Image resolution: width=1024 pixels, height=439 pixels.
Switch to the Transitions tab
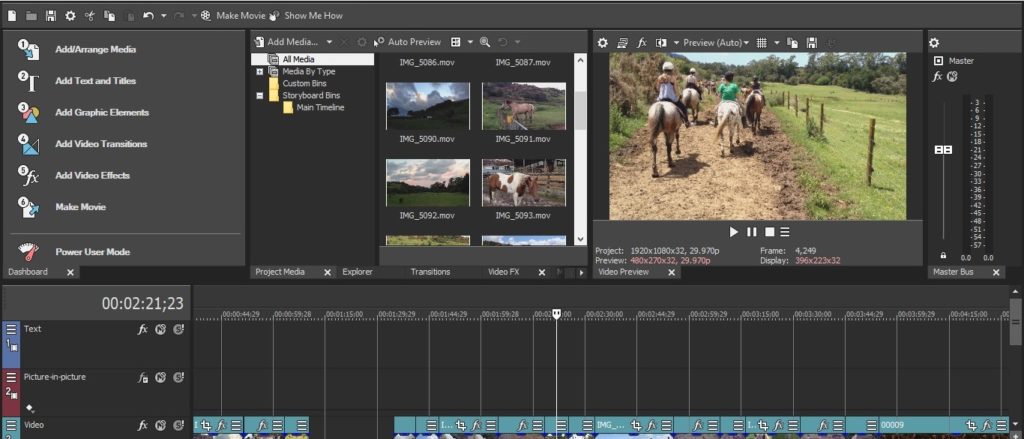point(430,272)
